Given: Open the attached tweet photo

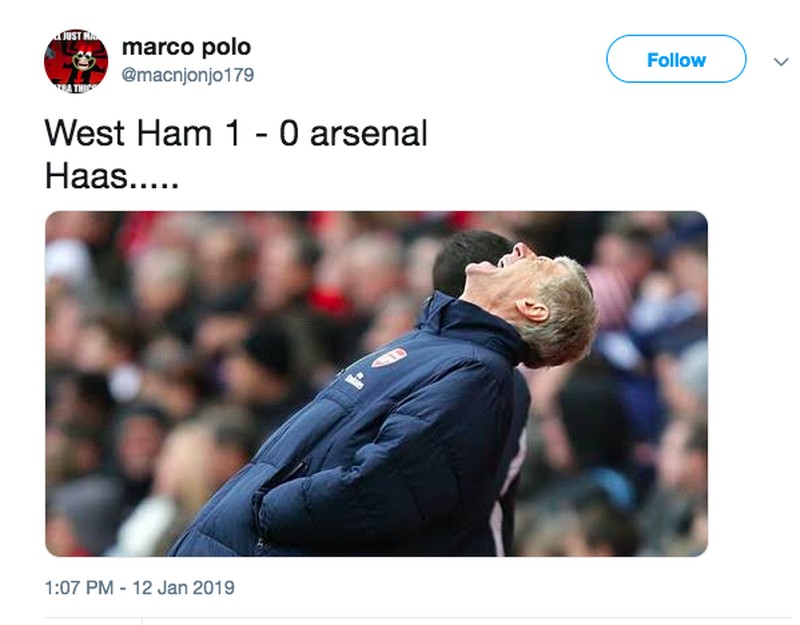Looking at the screenshot, I should coord(376,383).
